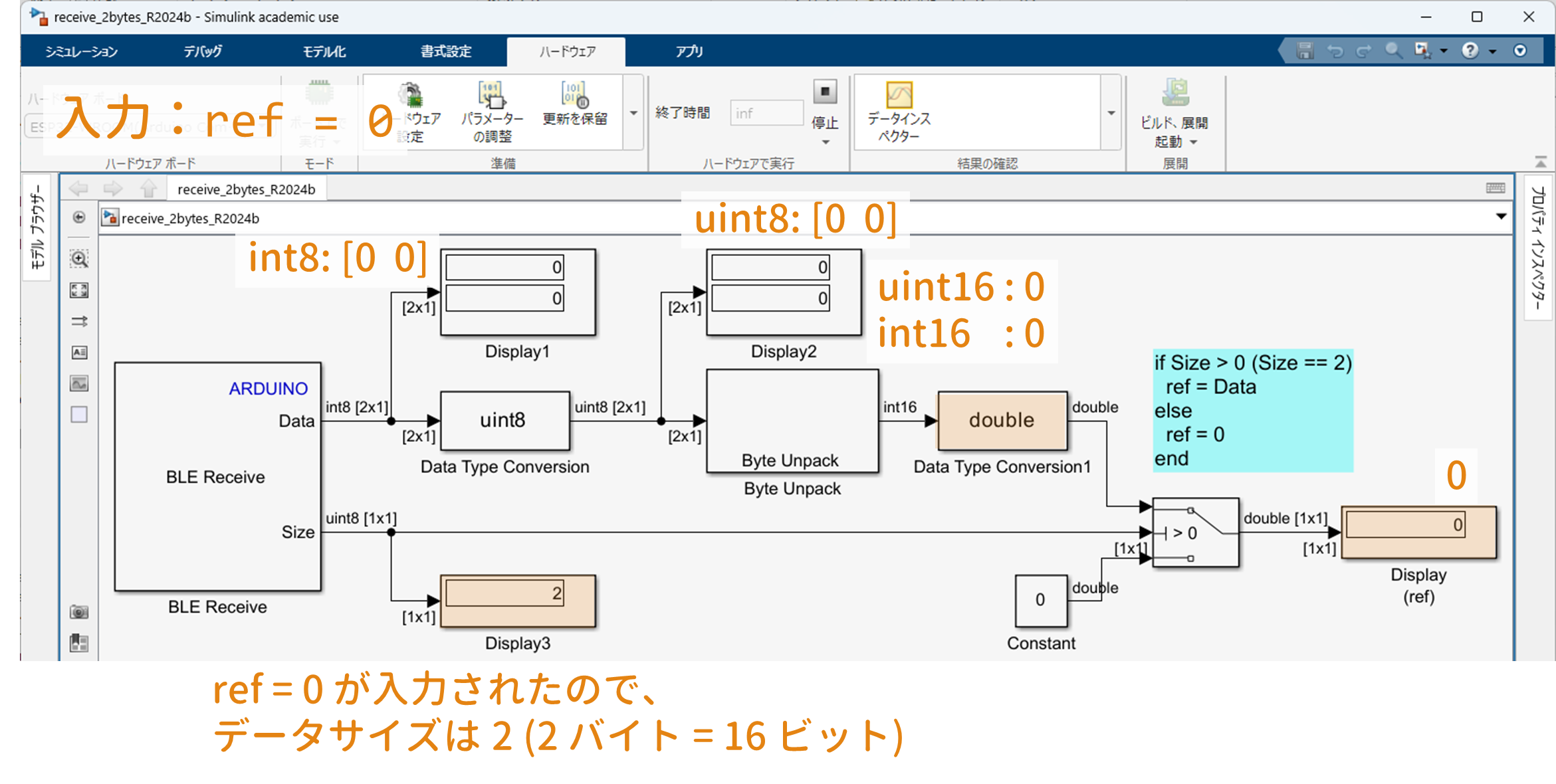The image size is (1556, 784).
Task: Click the screenshot camera icon in palette
Action: [79, 612]
